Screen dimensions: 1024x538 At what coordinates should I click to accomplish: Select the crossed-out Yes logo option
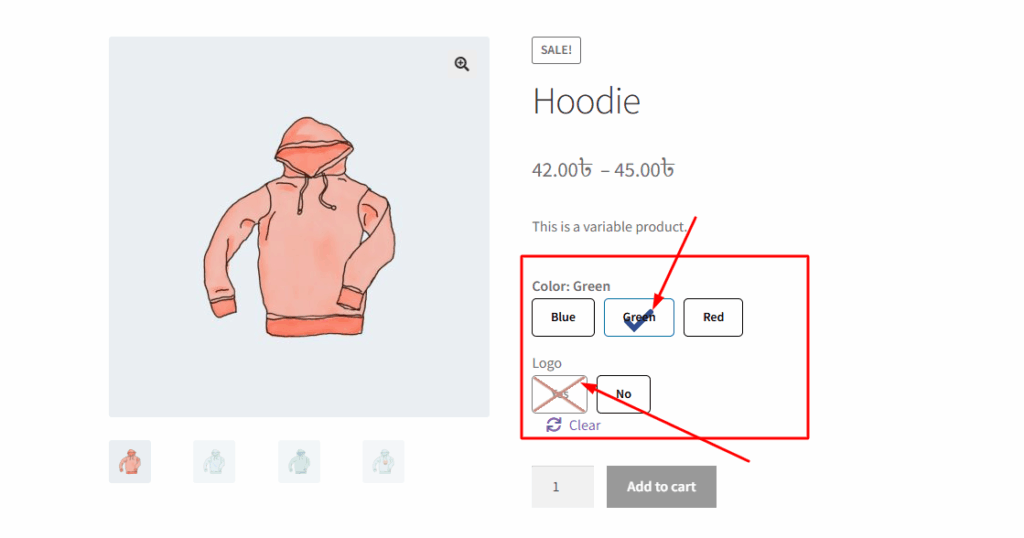(x=560, y=394)
